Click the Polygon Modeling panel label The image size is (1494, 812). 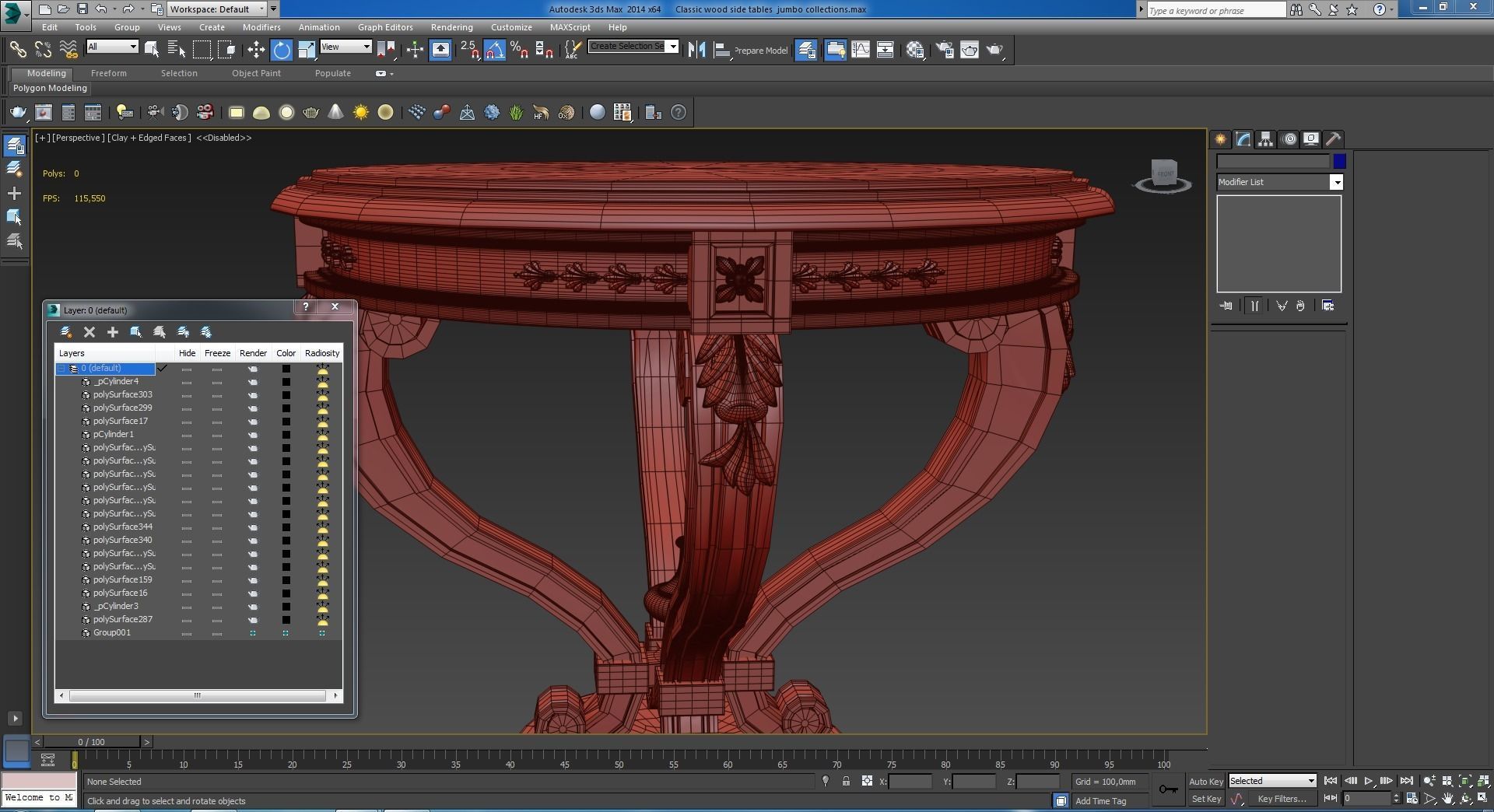coord(50,88)
